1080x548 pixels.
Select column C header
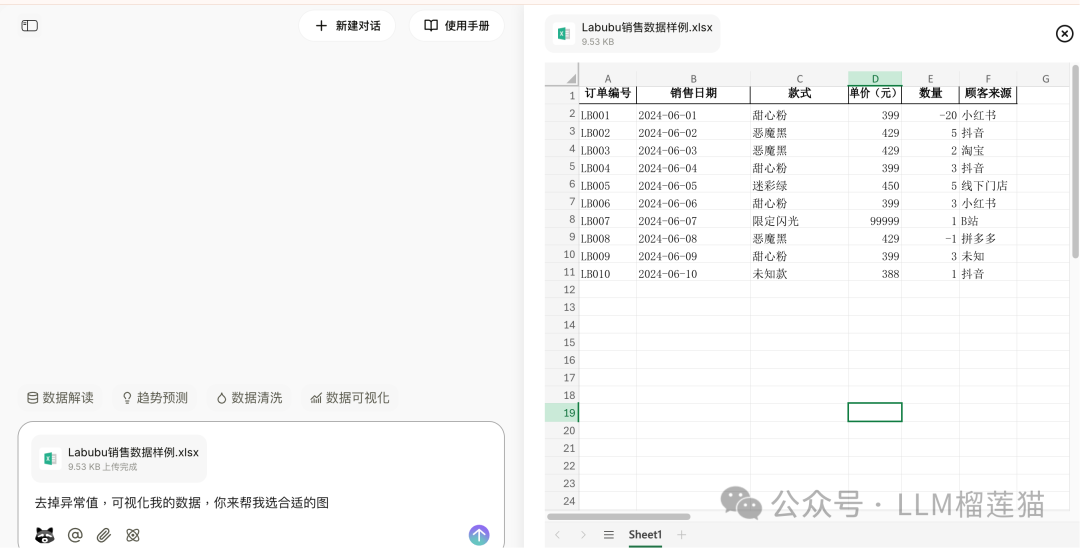[x=800, y=79]
